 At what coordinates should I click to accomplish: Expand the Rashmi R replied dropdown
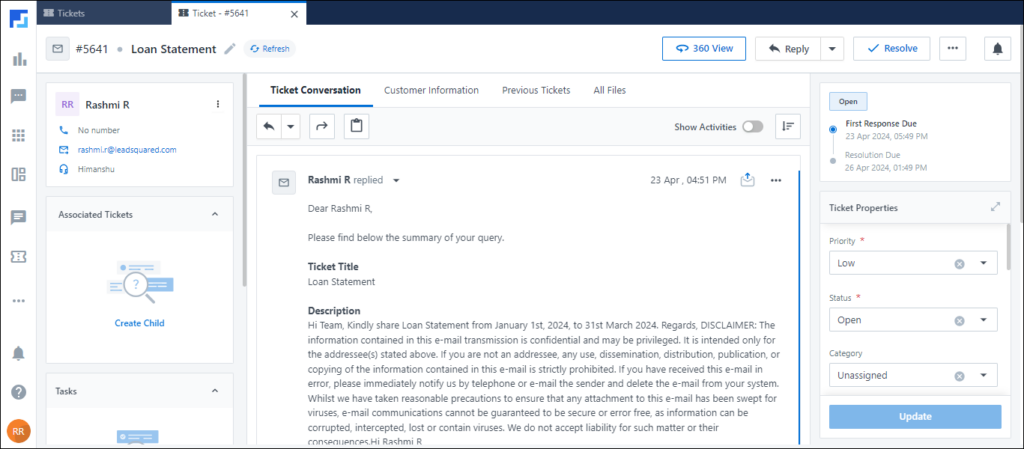point(396,181)
